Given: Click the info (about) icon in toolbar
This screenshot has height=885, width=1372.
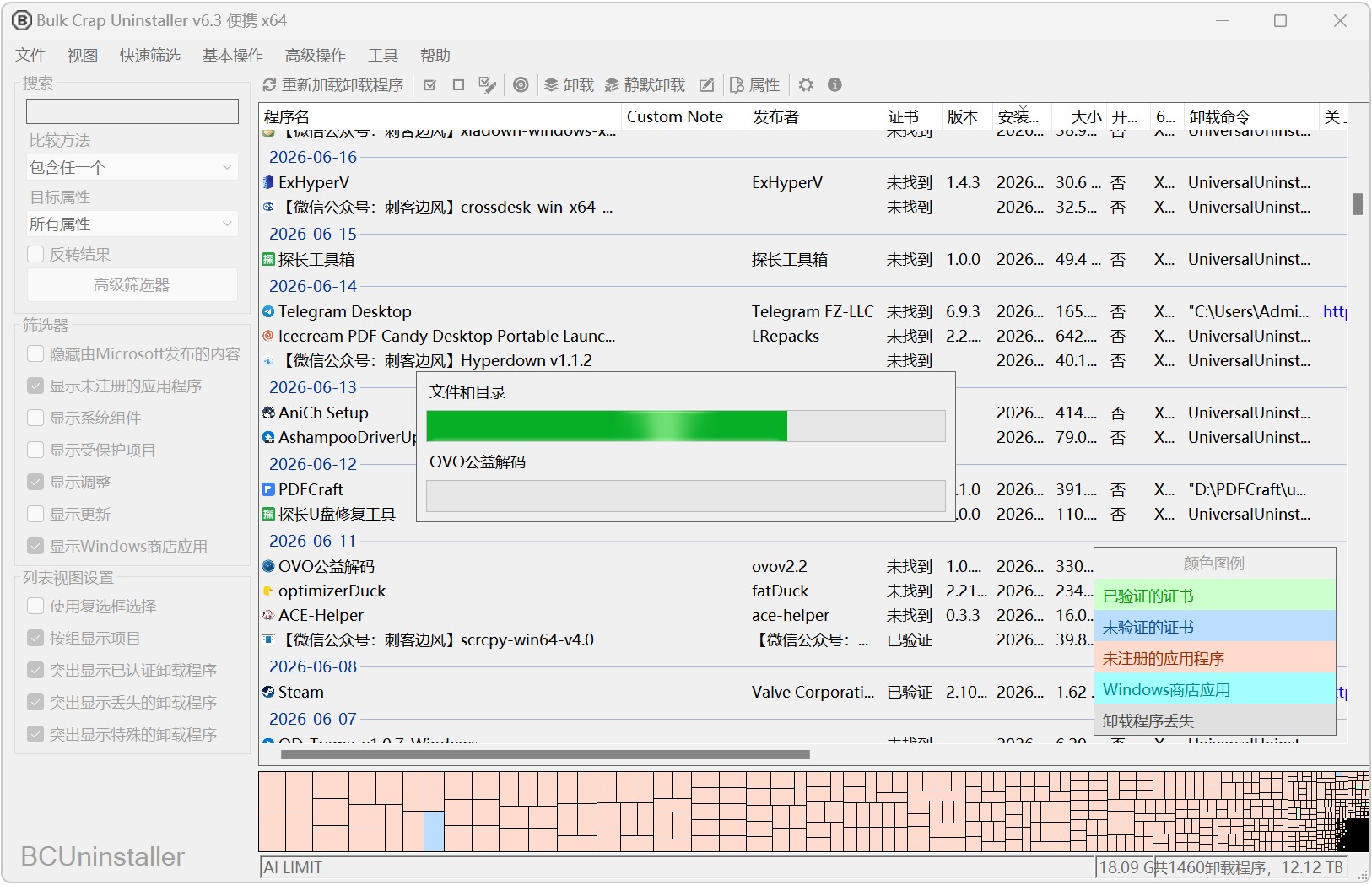Looking at the screenshot, I should [x=835, y=85].
